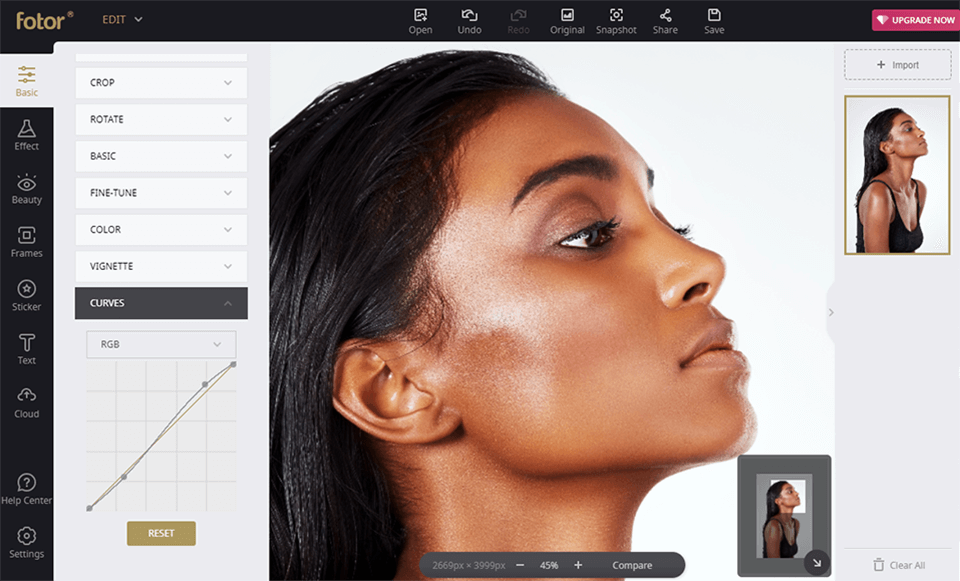The image size is (960, 581).
Task: Open the Cloud upload panel
Action: 26,402
